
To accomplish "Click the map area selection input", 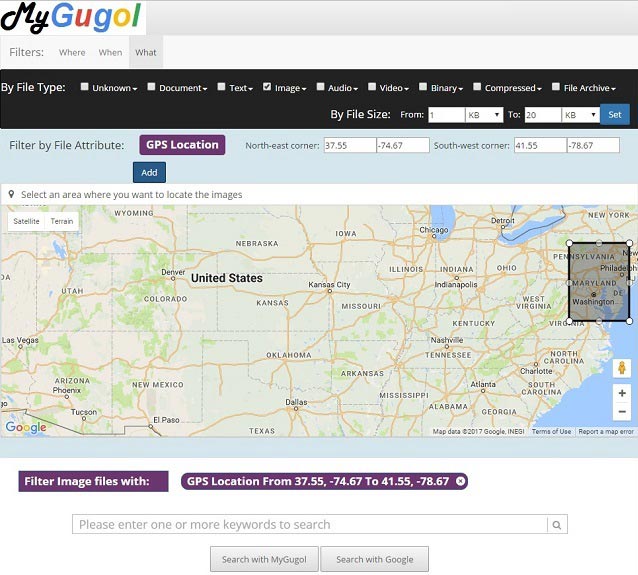I will pyautogui.click(x=319, y=195).
